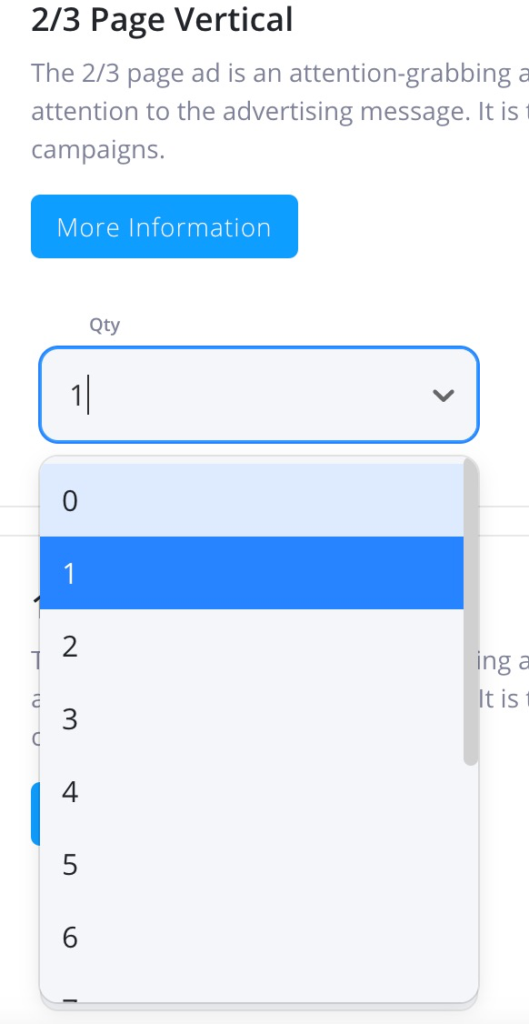Image resolution: width=529 pixels, height=1024 pixels.
Task: Choose quantity 5 in the dropdown
Action: pos(251,865)
